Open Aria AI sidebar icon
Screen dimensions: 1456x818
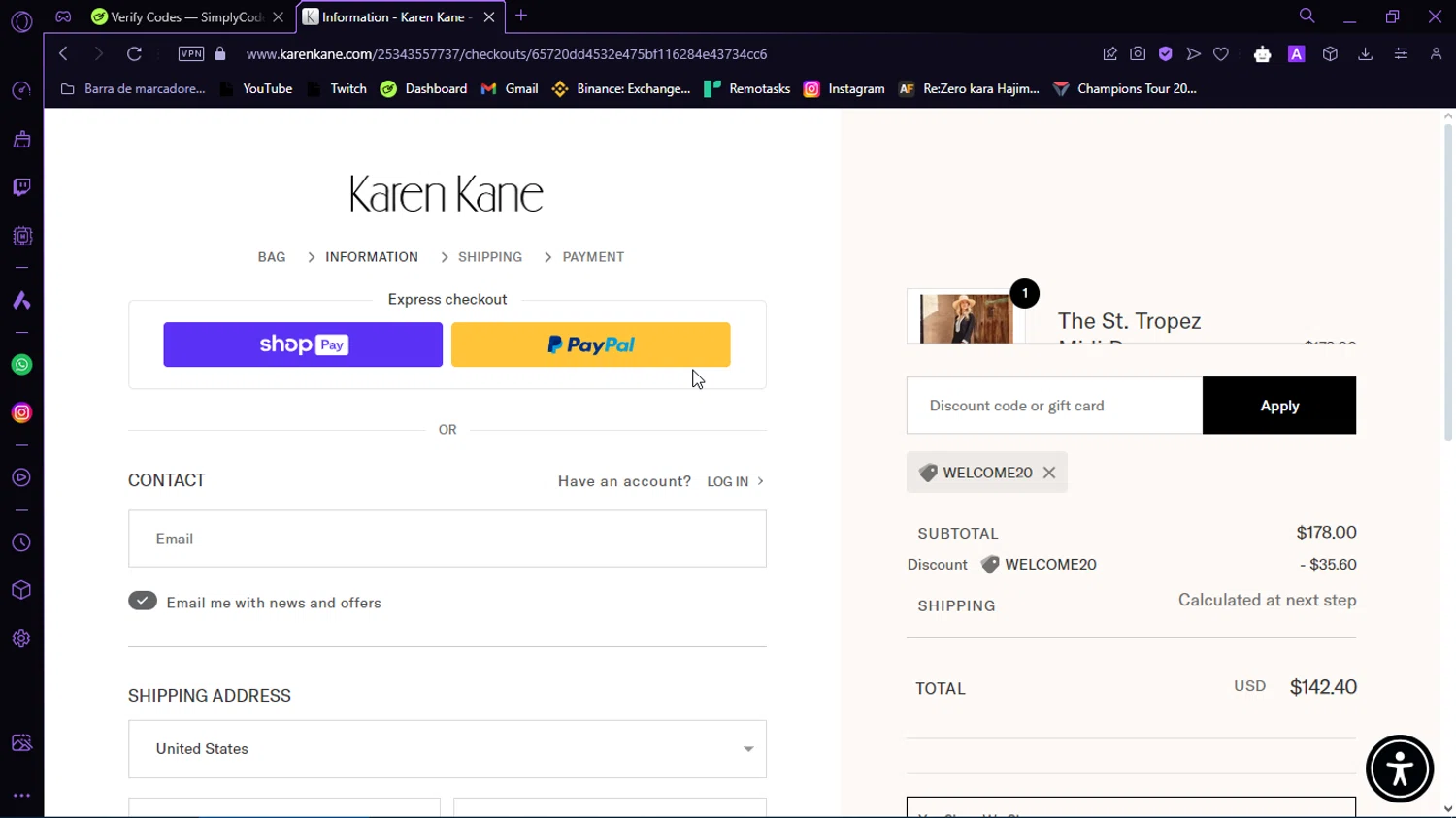[21, 301]
